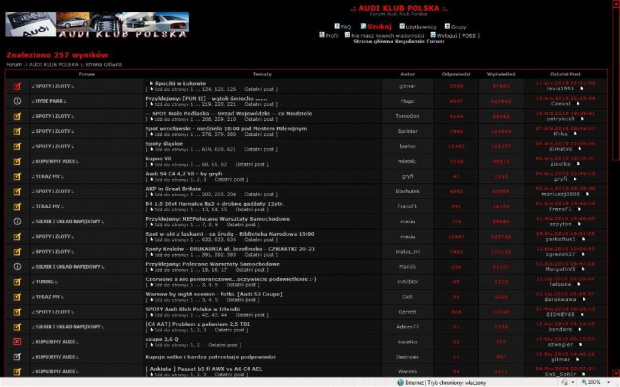Click sticky icon beside NIEPolecane Warsztaty Samochodowe
620x387 pixels.
pyautogui.click(x=17, y=221)
